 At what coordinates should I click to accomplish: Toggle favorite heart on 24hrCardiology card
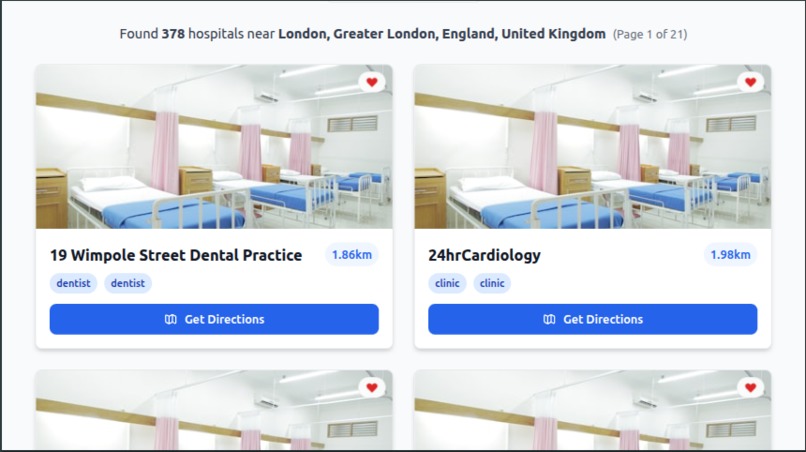coord(750,82)
